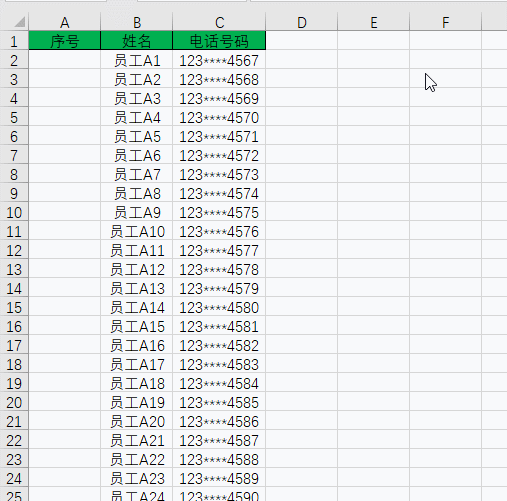The width and height of the screenshot is (507, 501).
Task: Select cell containing 员工A3
Action: 136,98
